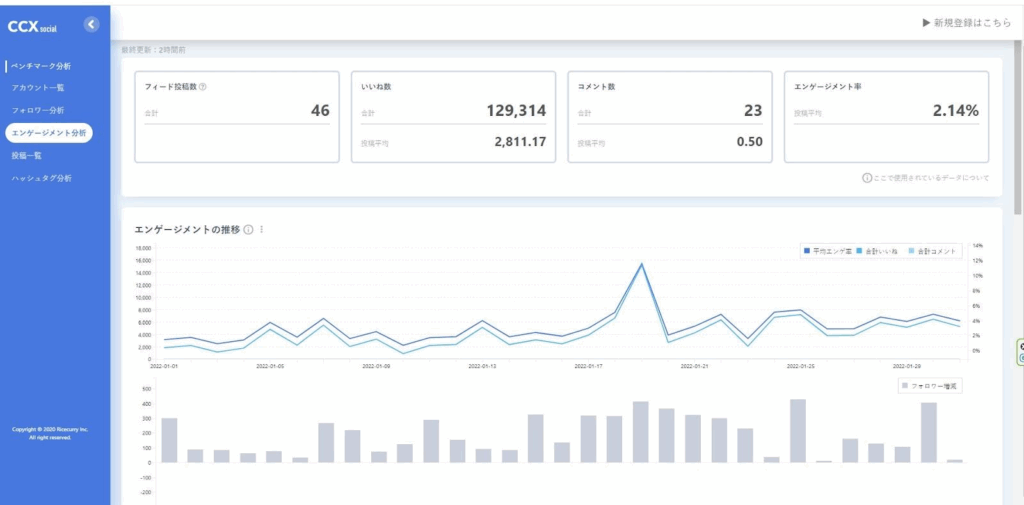1024x505 pixels.
Task: Open アカウント一覧 in the sidebar
Action: click(38, 88)
